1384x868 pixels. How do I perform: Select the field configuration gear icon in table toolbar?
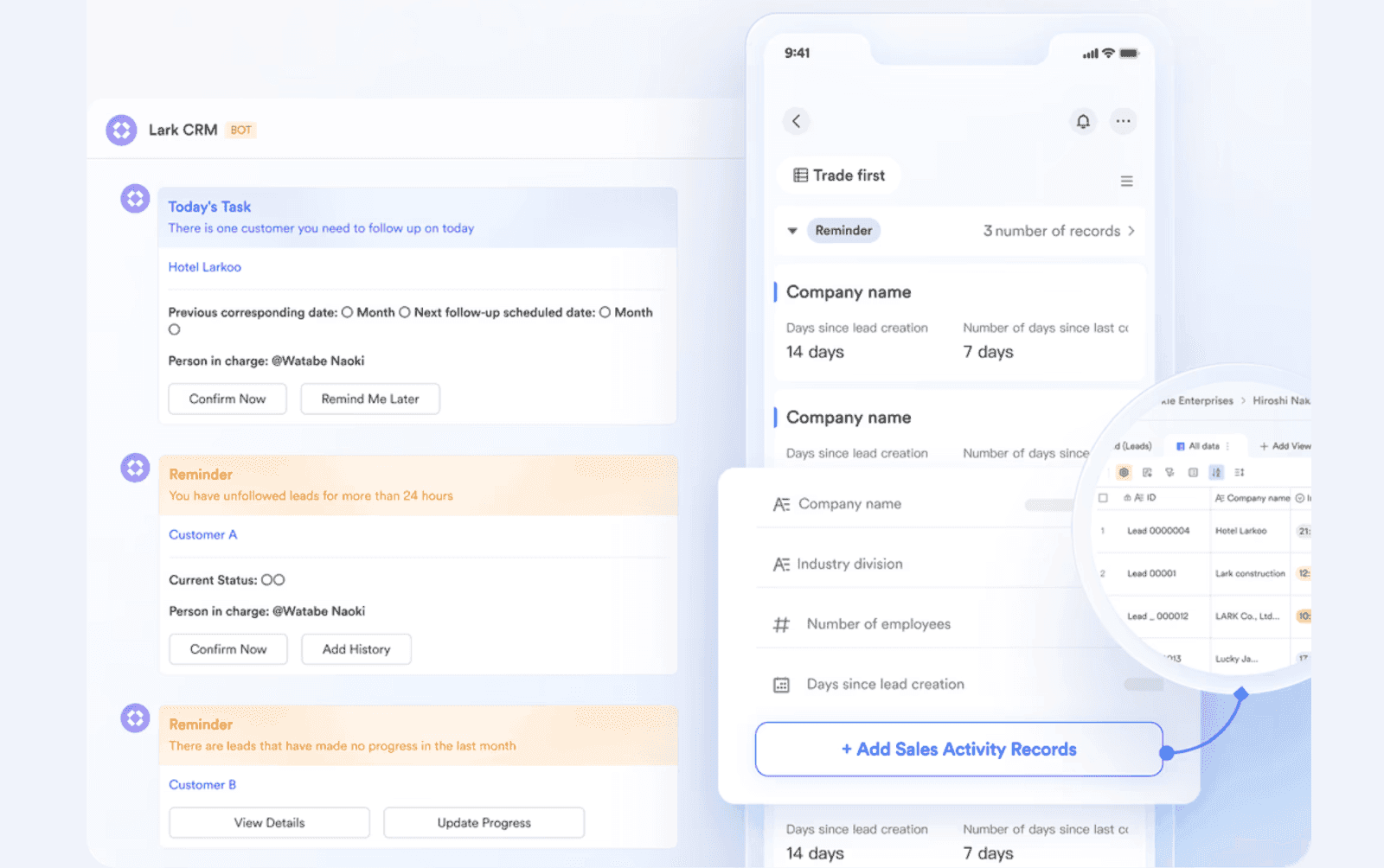[x=1124, y=473]
